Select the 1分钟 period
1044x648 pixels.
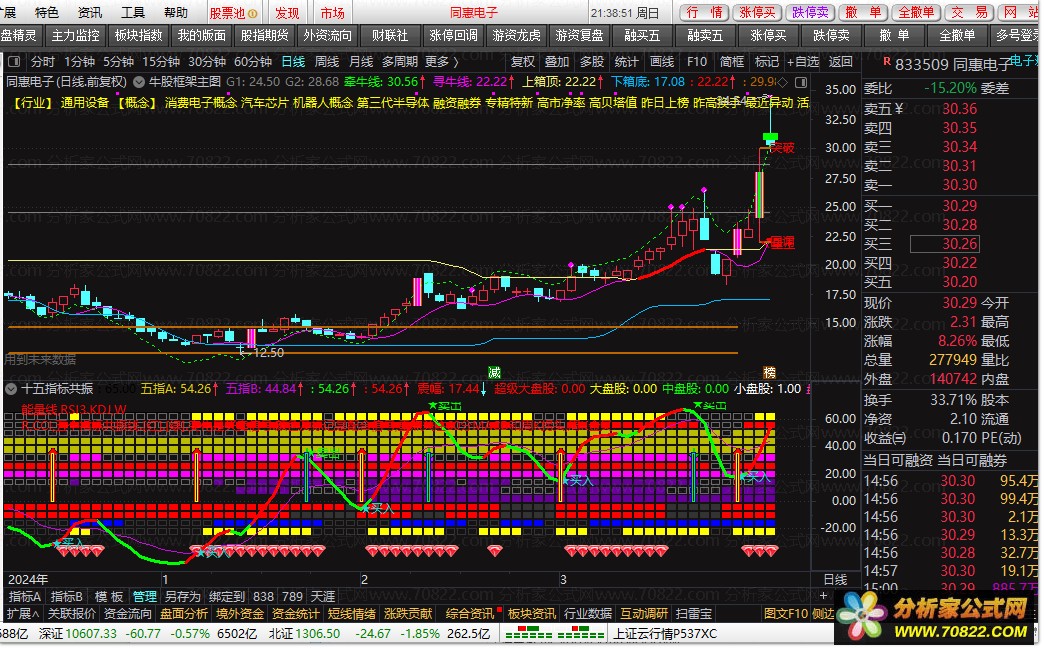[79, 62]
